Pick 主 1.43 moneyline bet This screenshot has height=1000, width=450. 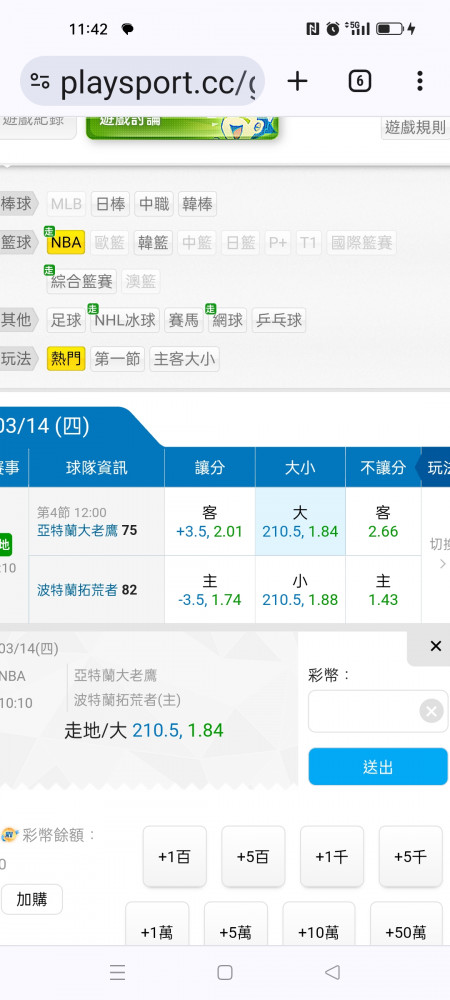point(383,590)
